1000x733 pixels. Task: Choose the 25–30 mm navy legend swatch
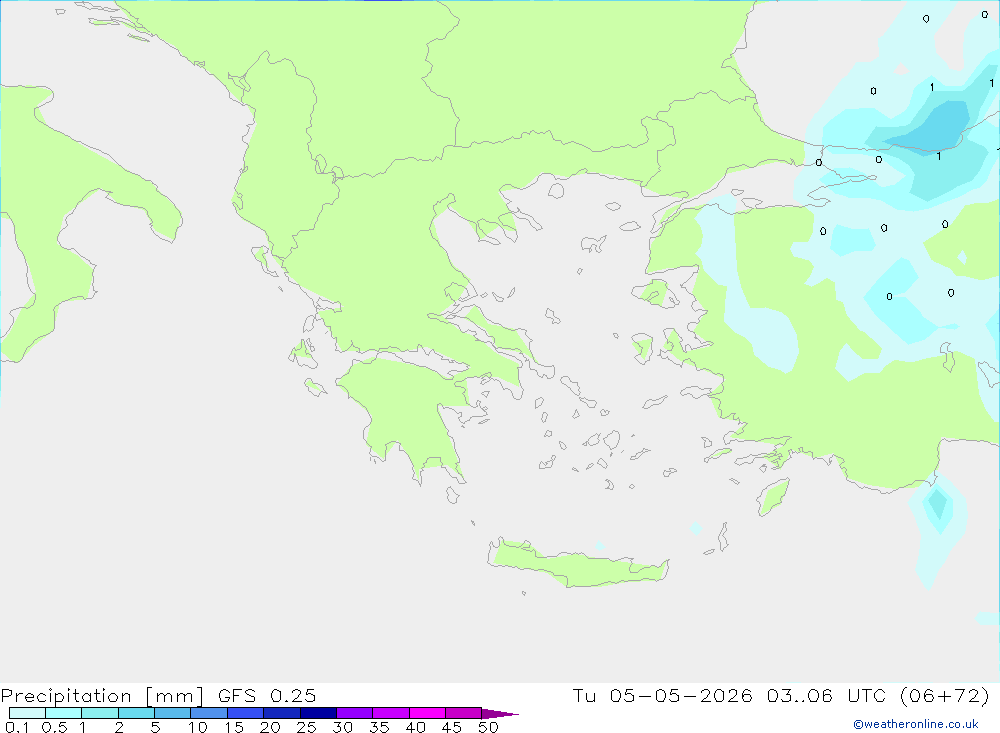318,713
